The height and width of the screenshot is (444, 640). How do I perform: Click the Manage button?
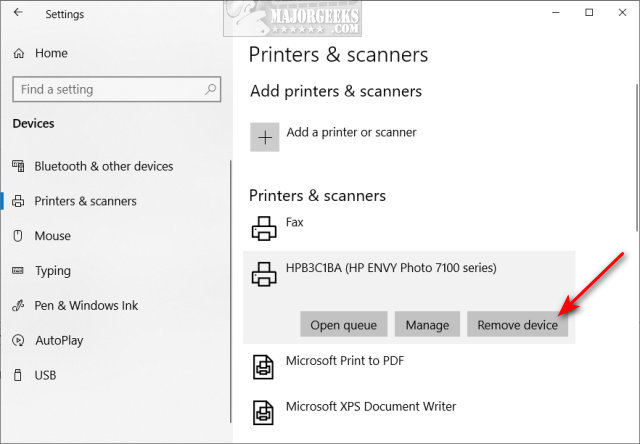tap(427, 324)
